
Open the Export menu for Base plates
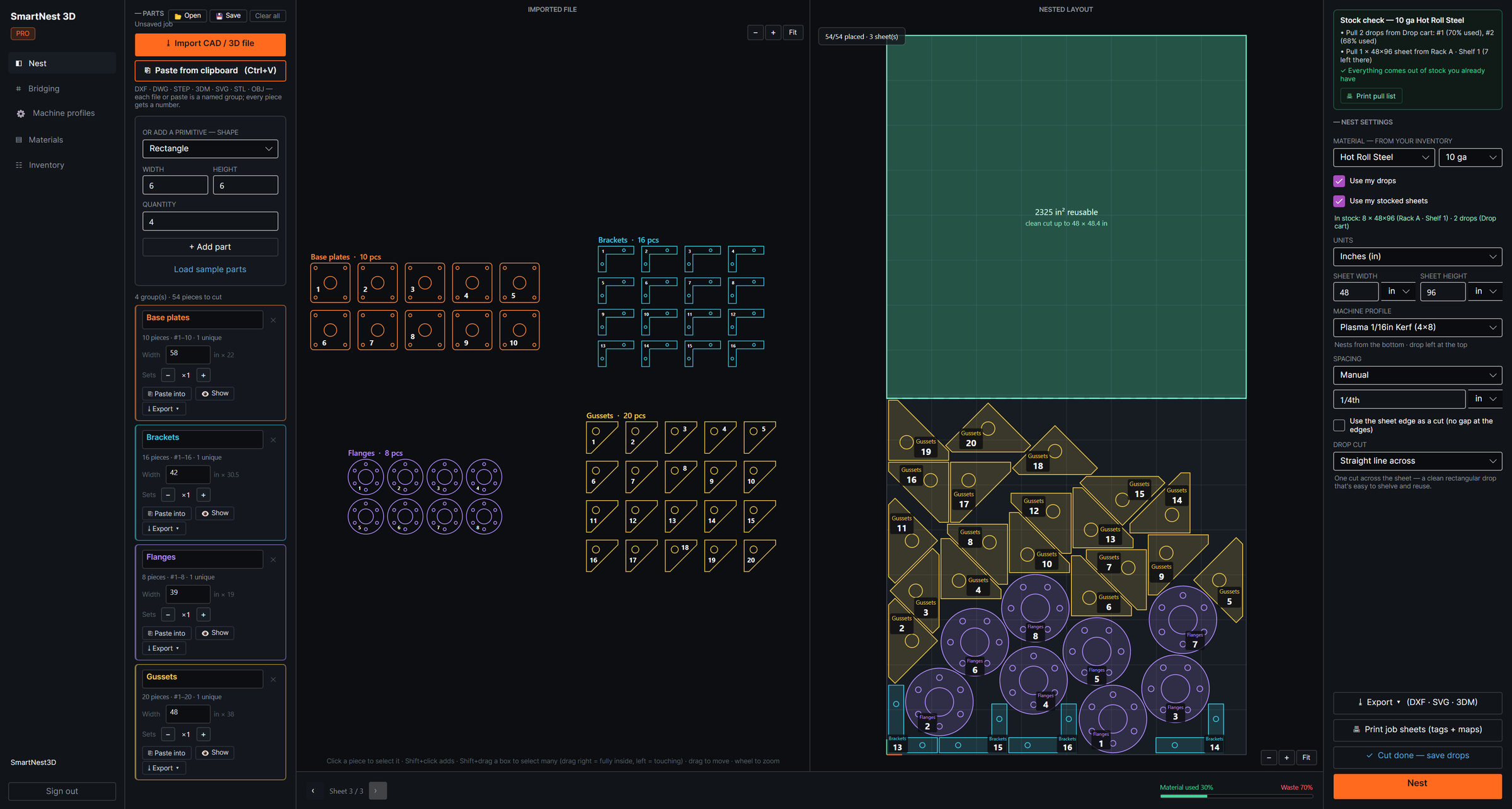click(x=164, y=410)
